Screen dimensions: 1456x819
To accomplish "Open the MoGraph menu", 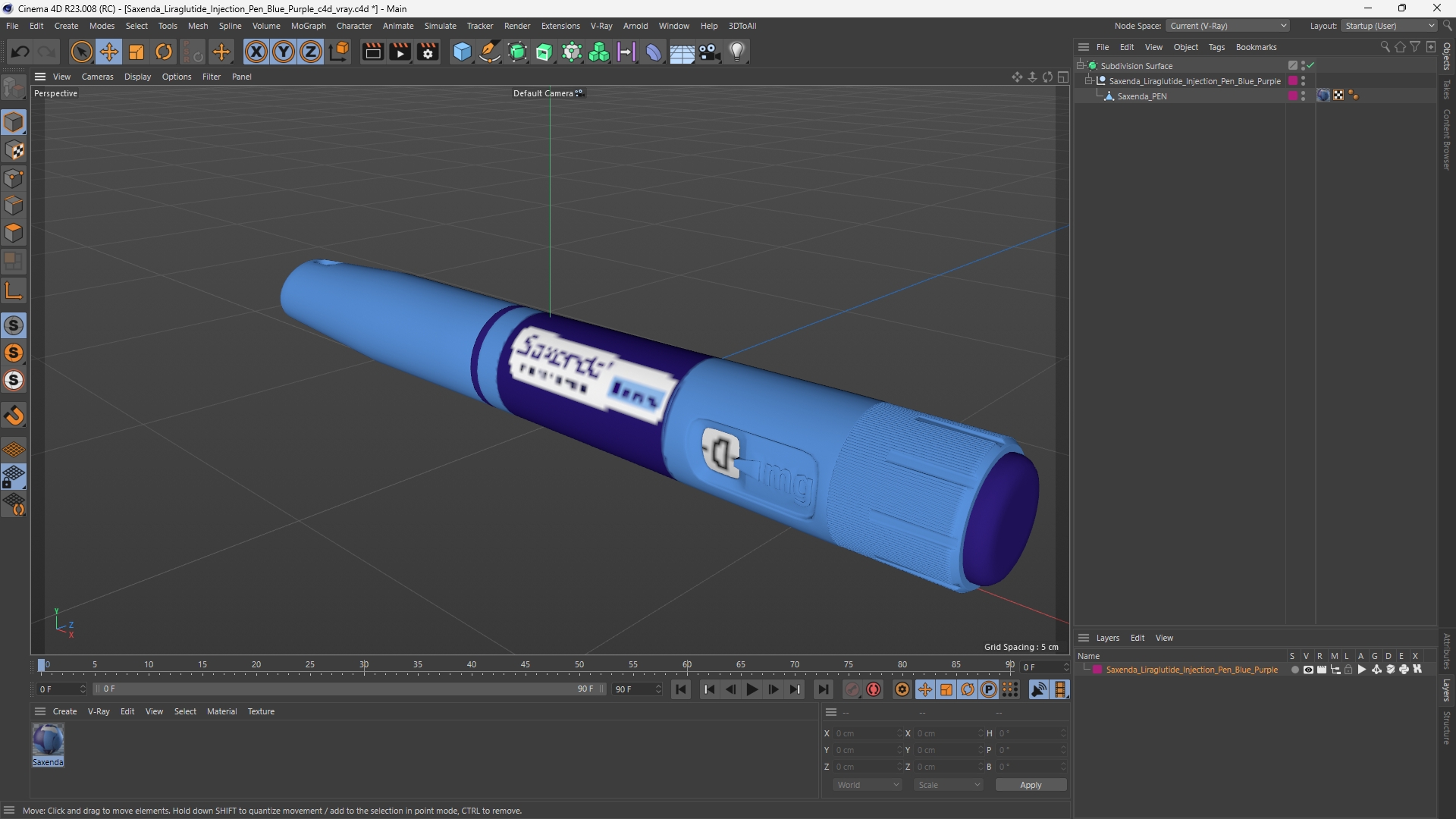I will tap(308, 26).
